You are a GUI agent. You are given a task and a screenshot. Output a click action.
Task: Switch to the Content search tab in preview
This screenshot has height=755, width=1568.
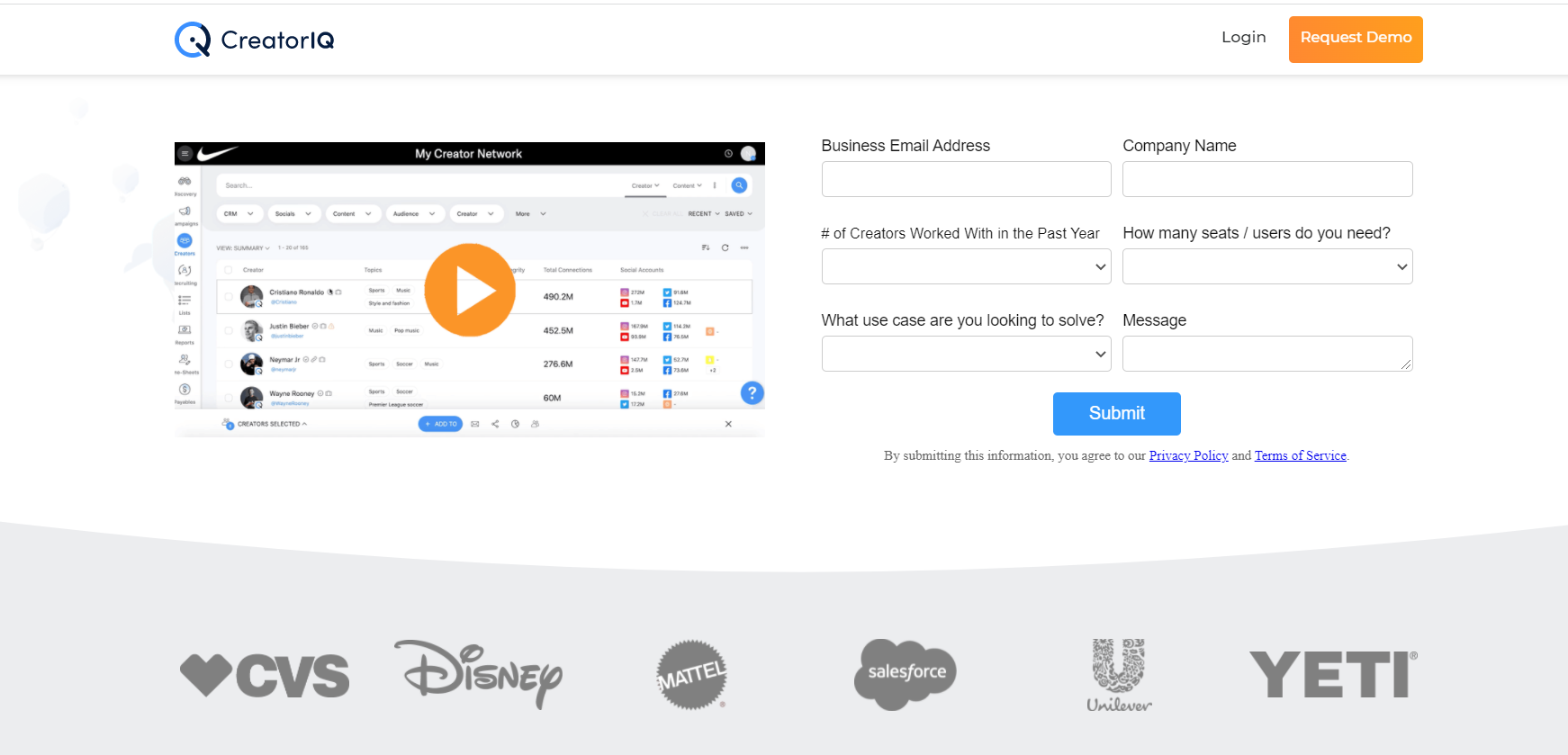[687, 186]
